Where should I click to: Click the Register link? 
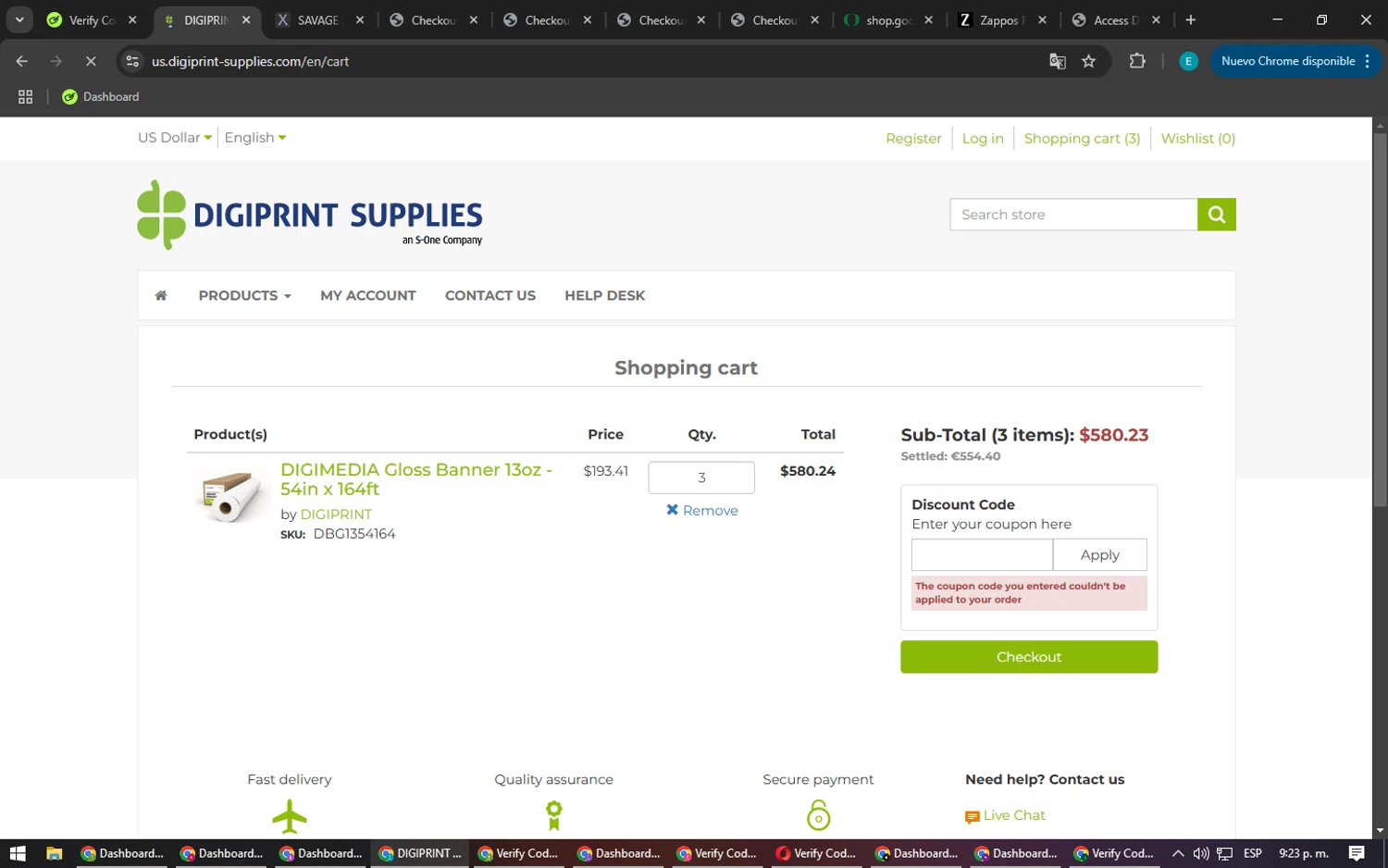[913, 138]
